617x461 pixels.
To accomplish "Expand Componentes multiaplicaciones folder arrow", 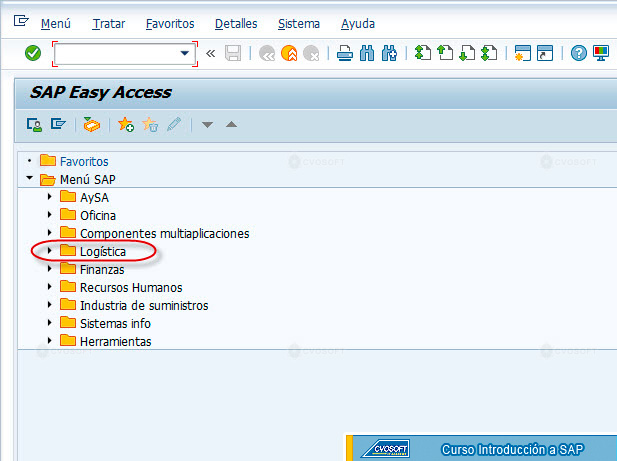I will coord(50,232).
